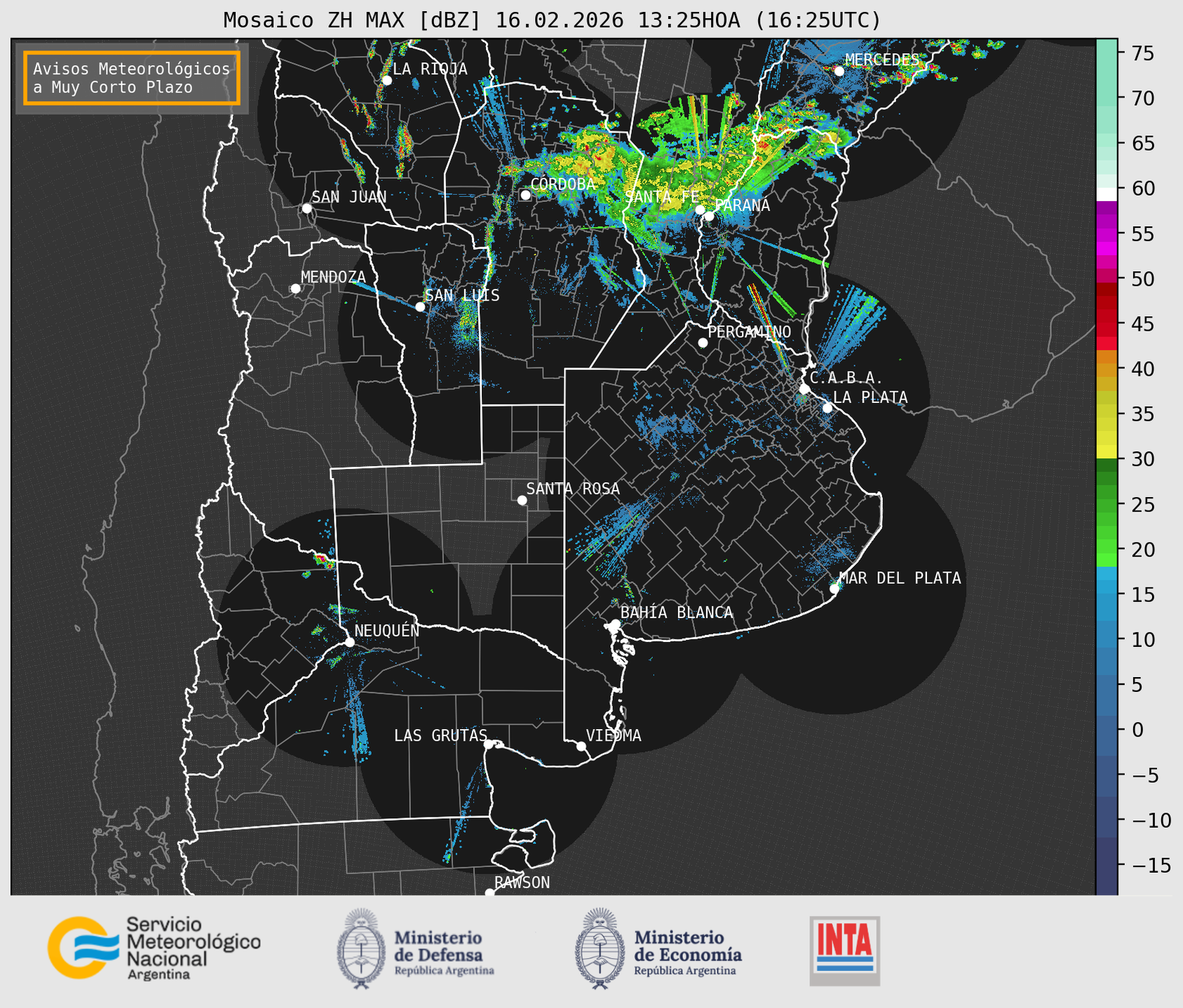Click the MENDOZA city marker dot

point(295,289)
